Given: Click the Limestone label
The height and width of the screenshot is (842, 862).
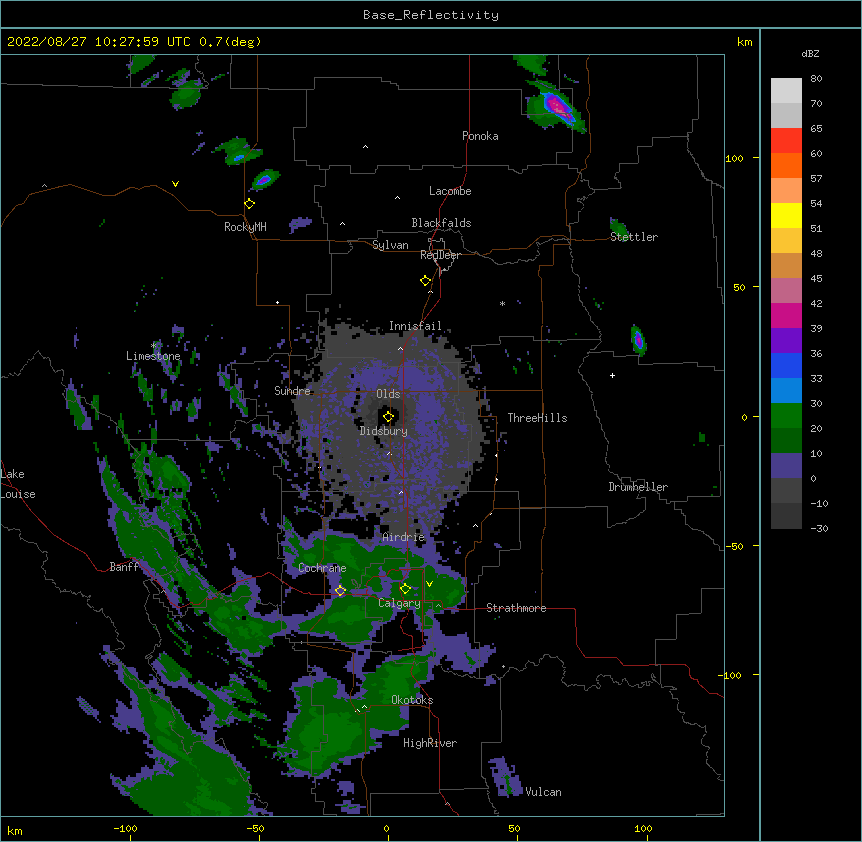Looking at the screenshot, I should pyautogui.click(x=153, y=356).
